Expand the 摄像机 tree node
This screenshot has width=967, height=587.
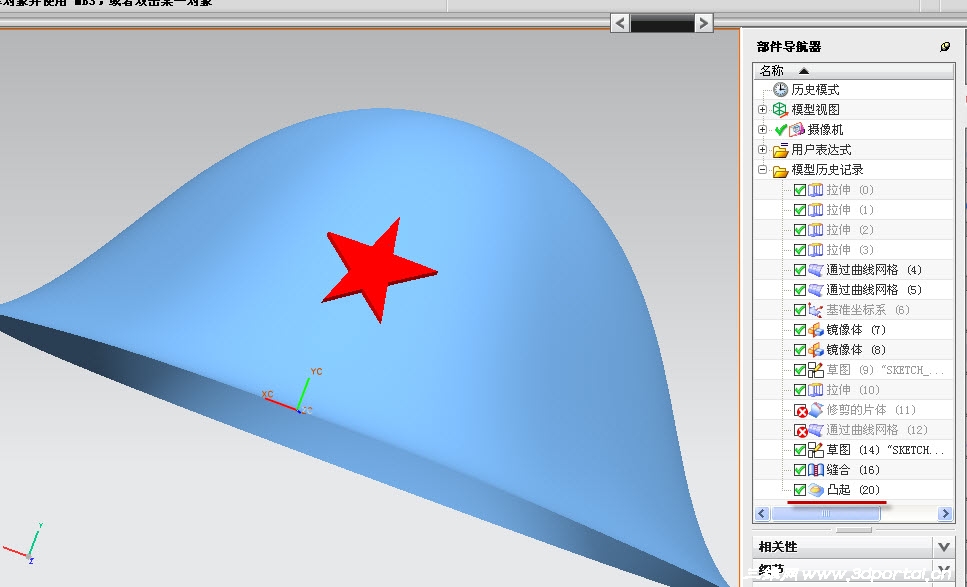pos(763,129)
